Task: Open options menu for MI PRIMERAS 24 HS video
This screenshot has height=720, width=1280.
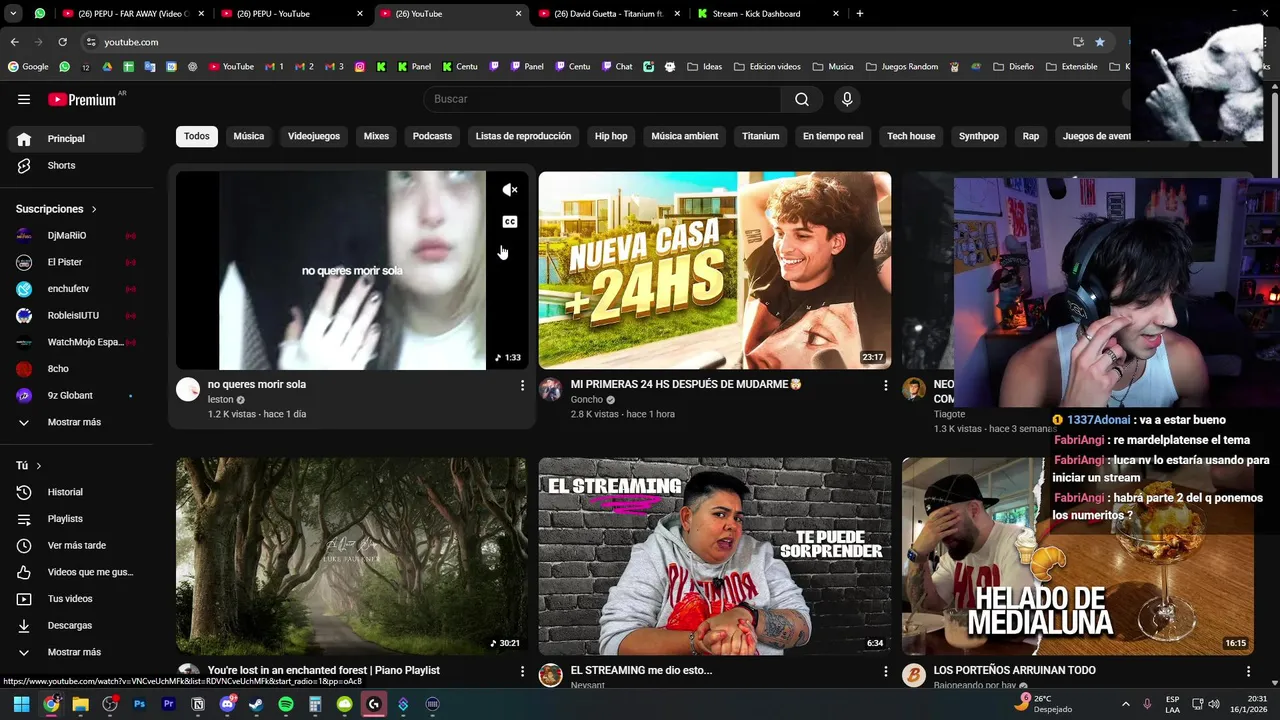Action: [x=885, y=385]
